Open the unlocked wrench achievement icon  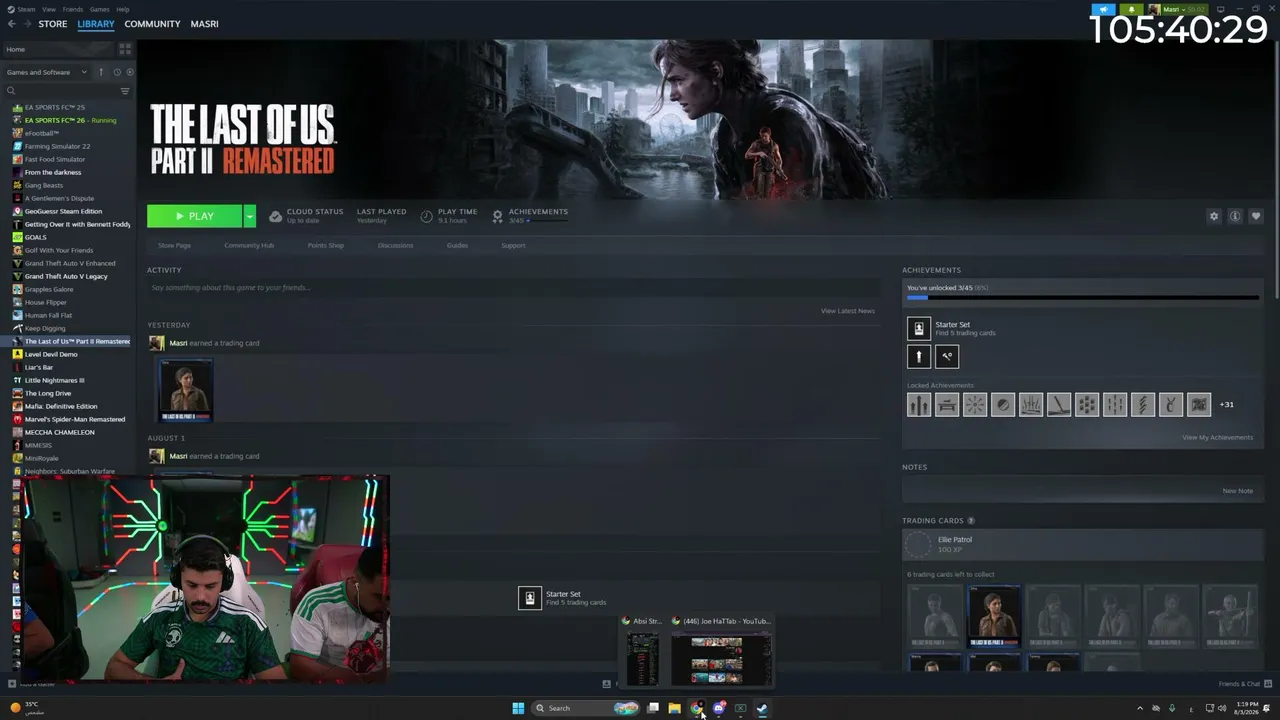tap(947, 356)
